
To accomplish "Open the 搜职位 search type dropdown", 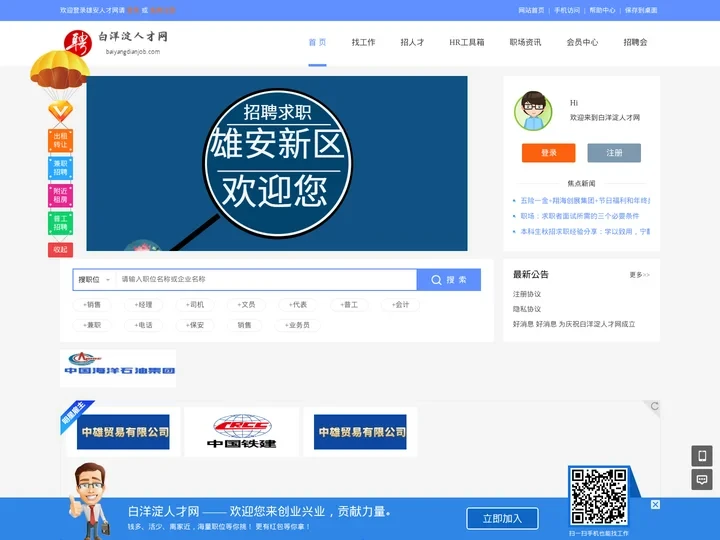I will click(94, 280).
